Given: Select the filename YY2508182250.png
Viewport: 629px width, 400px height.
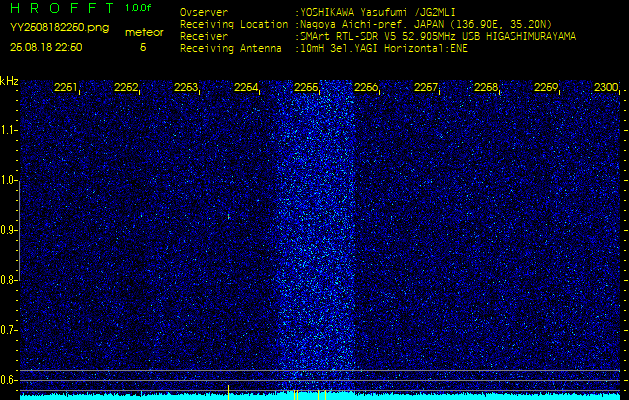Looking at the screenshot, I should point(59,28).
